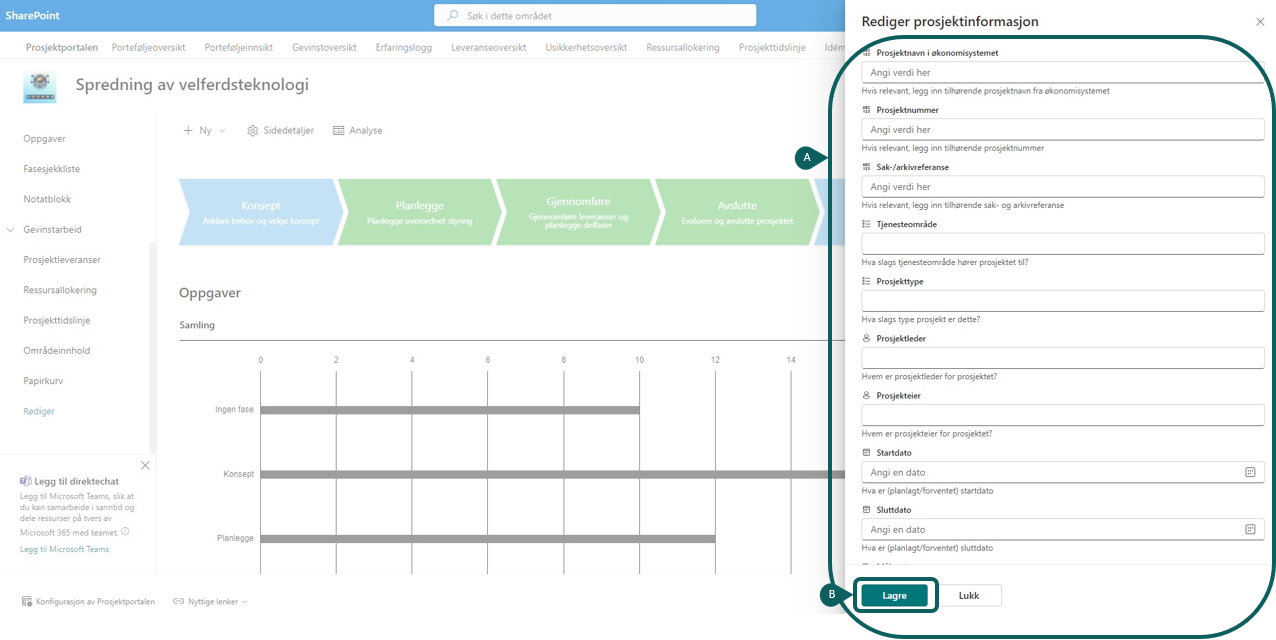Image resolution: width=1276 pixels, height=640 pixels.
Task: Collapse the Gevinstarbeid navigation group
Action: (11, 230)
